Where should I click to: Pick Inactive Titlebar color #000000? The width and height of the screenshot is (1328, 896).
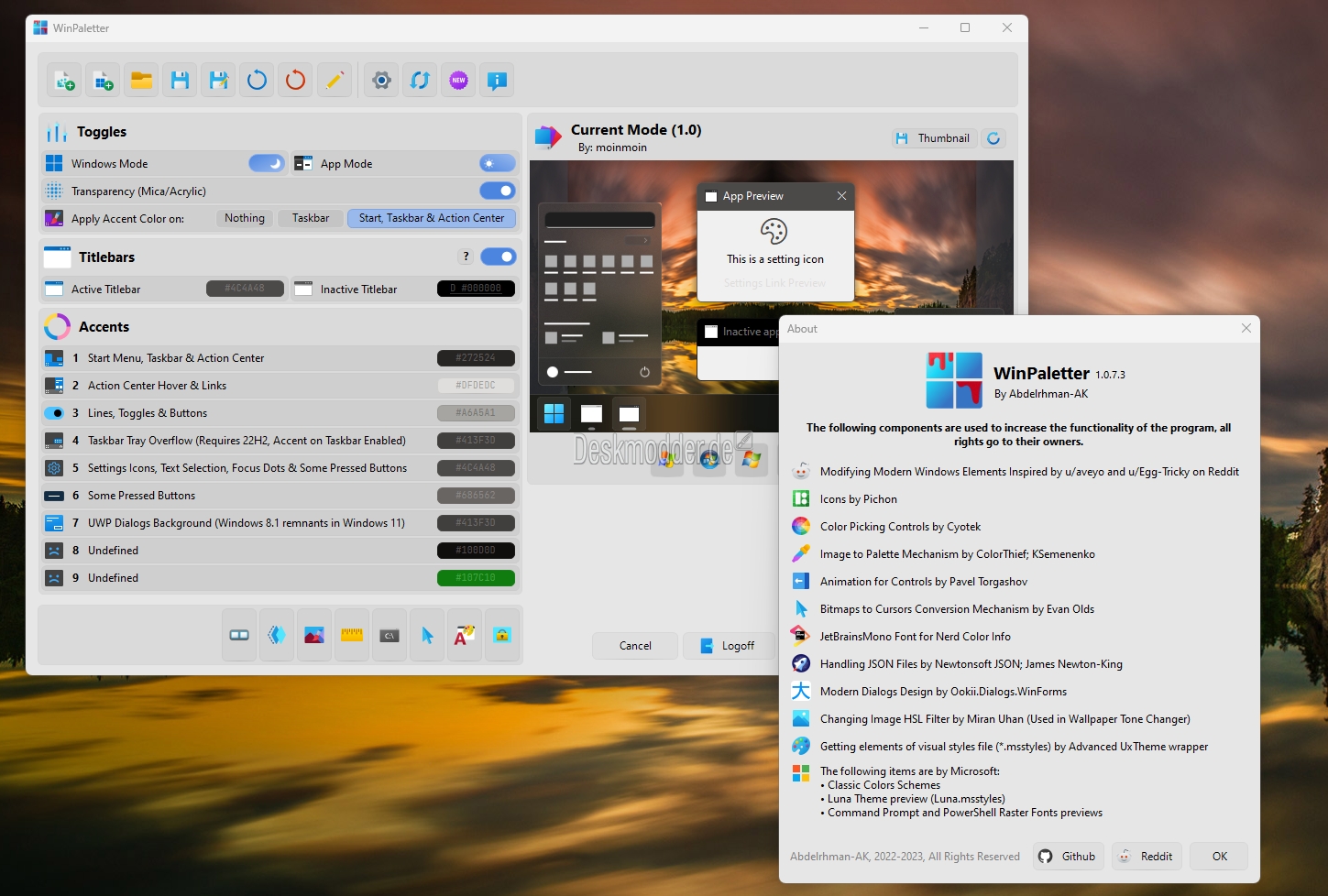[476, 289]
